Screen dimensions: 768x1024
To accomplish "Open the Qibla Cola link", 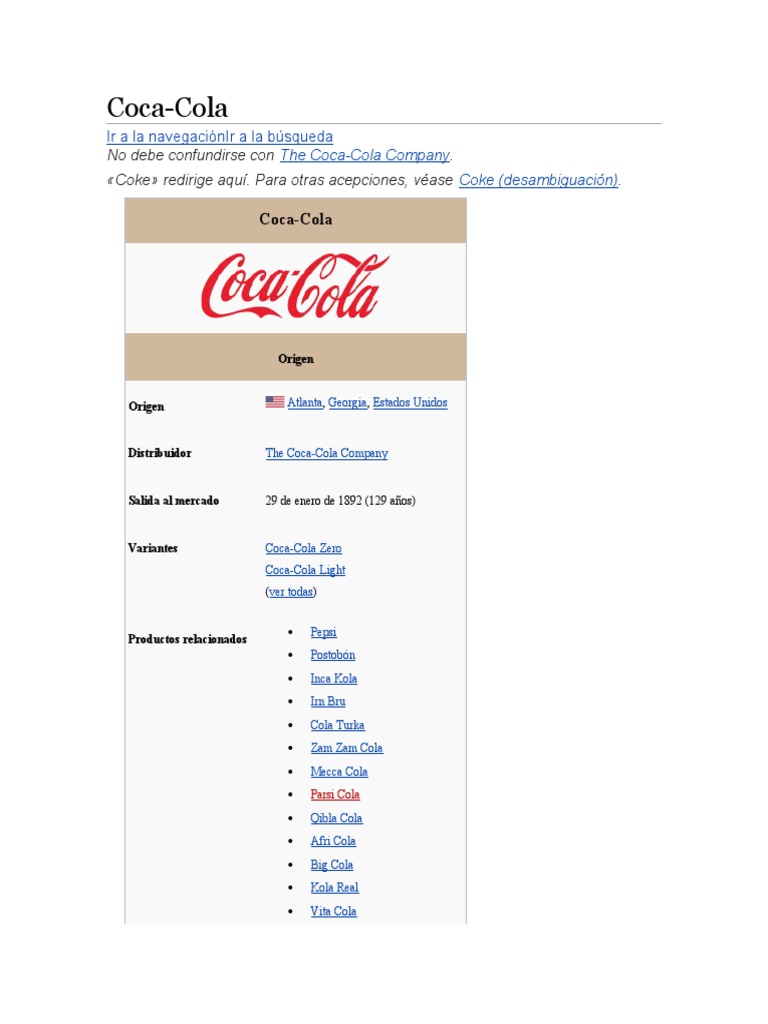I will [x=336, y=818].
